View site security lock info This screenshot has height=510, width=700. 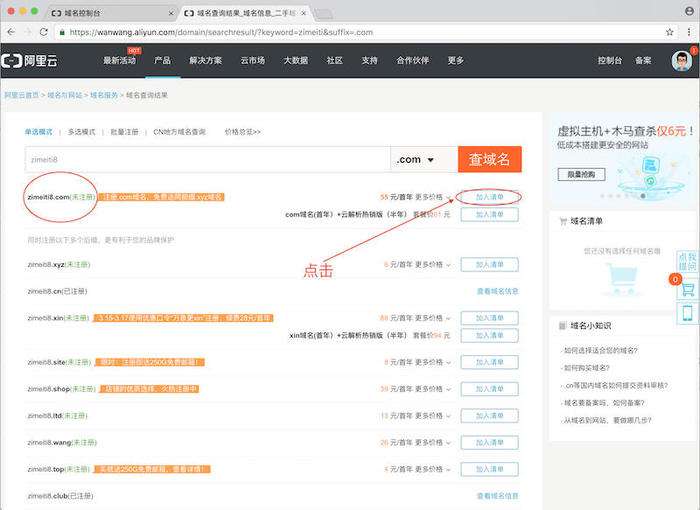(x=62, y=32)
